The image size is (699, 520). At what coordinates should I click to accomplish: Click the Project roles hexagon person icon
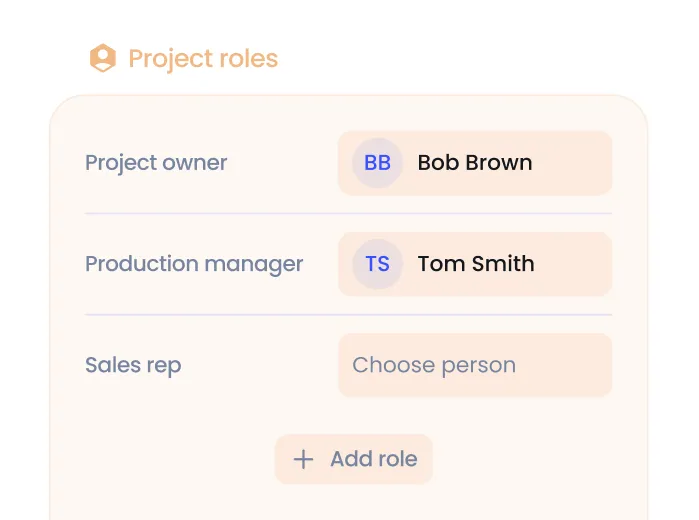[102, 59]
